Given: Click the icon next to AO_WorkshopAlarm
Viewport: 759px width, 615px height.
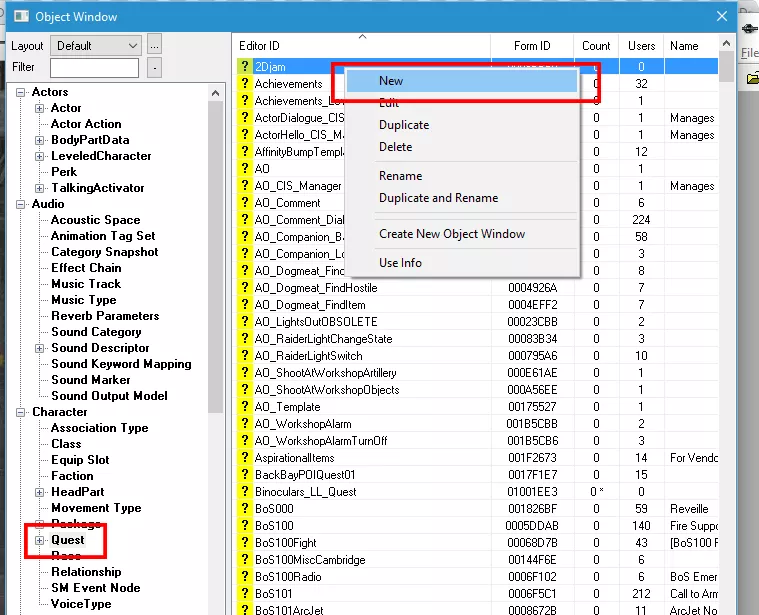Looking at the screenshot, I should tap(244, 424).
